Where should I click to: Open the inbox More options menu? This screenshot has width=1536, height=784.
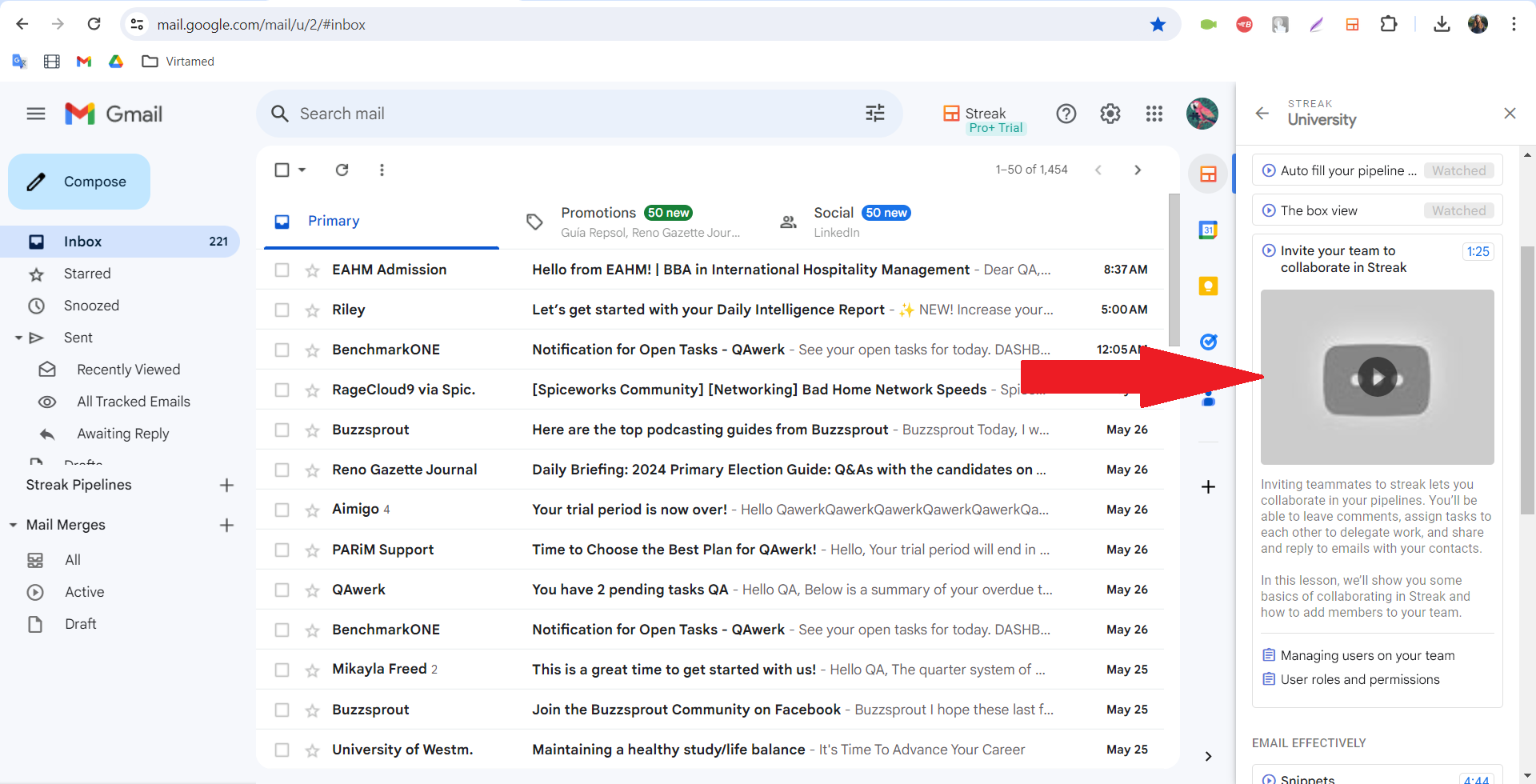pyautogui.click(x=382, y=170)
